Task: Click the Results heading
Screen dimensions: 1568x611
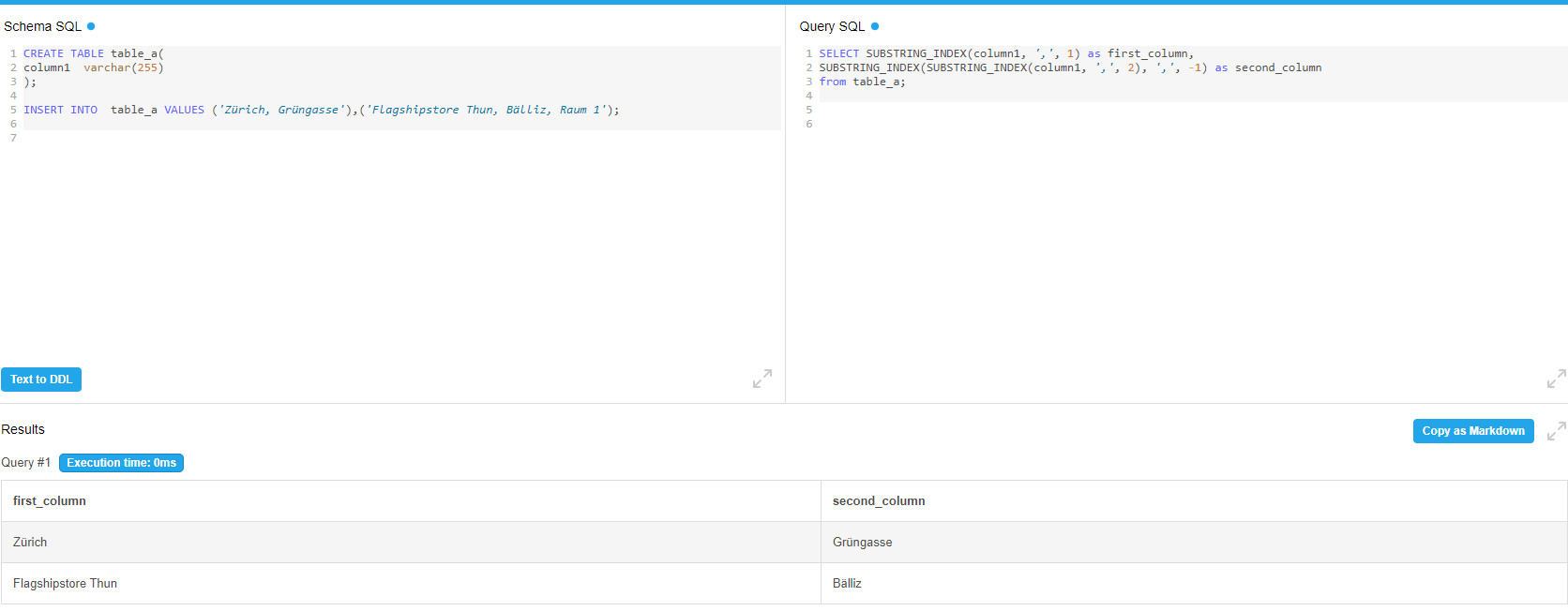Action: click(23, 429)
